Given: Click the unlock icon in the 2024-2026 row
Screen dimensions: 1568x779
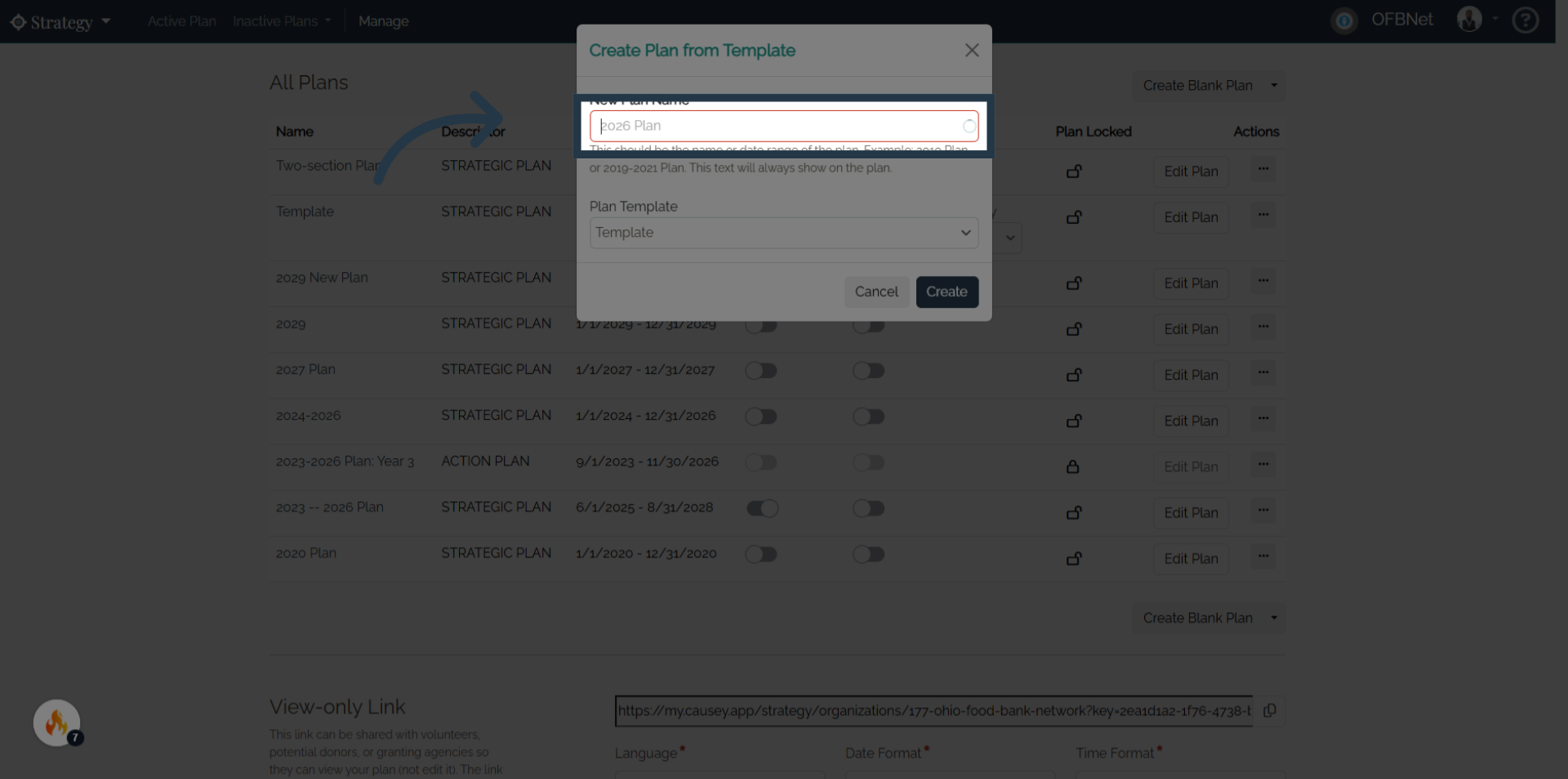Looking at the screenshot, I should 1074,421.
